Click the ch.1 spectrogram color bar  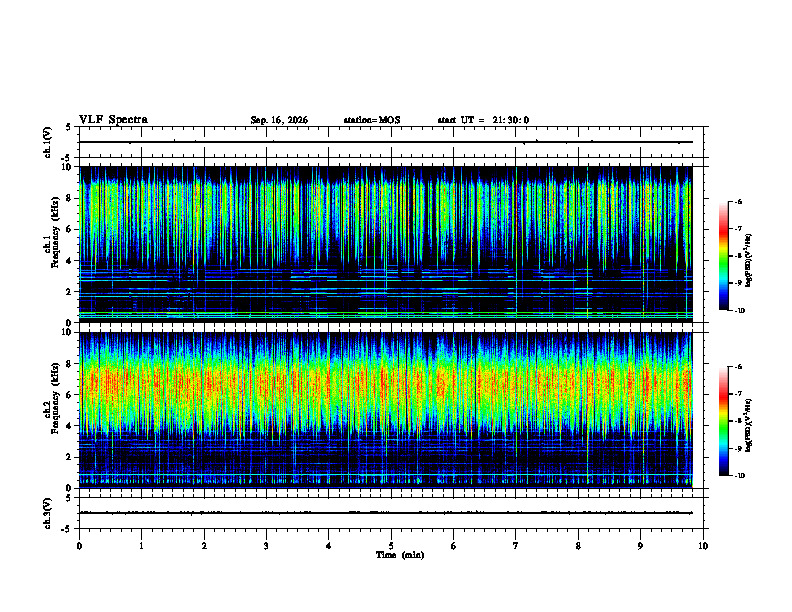tap(723, 256)
